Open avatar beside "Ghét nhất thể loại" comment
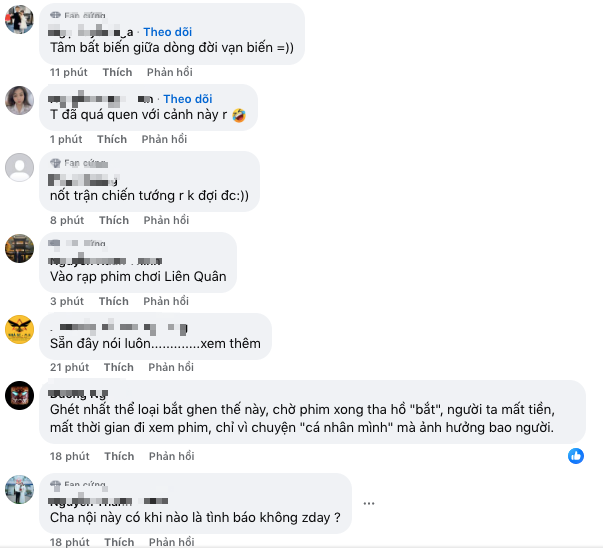This screenshot has width=603, height=548. tap(20, 395)
